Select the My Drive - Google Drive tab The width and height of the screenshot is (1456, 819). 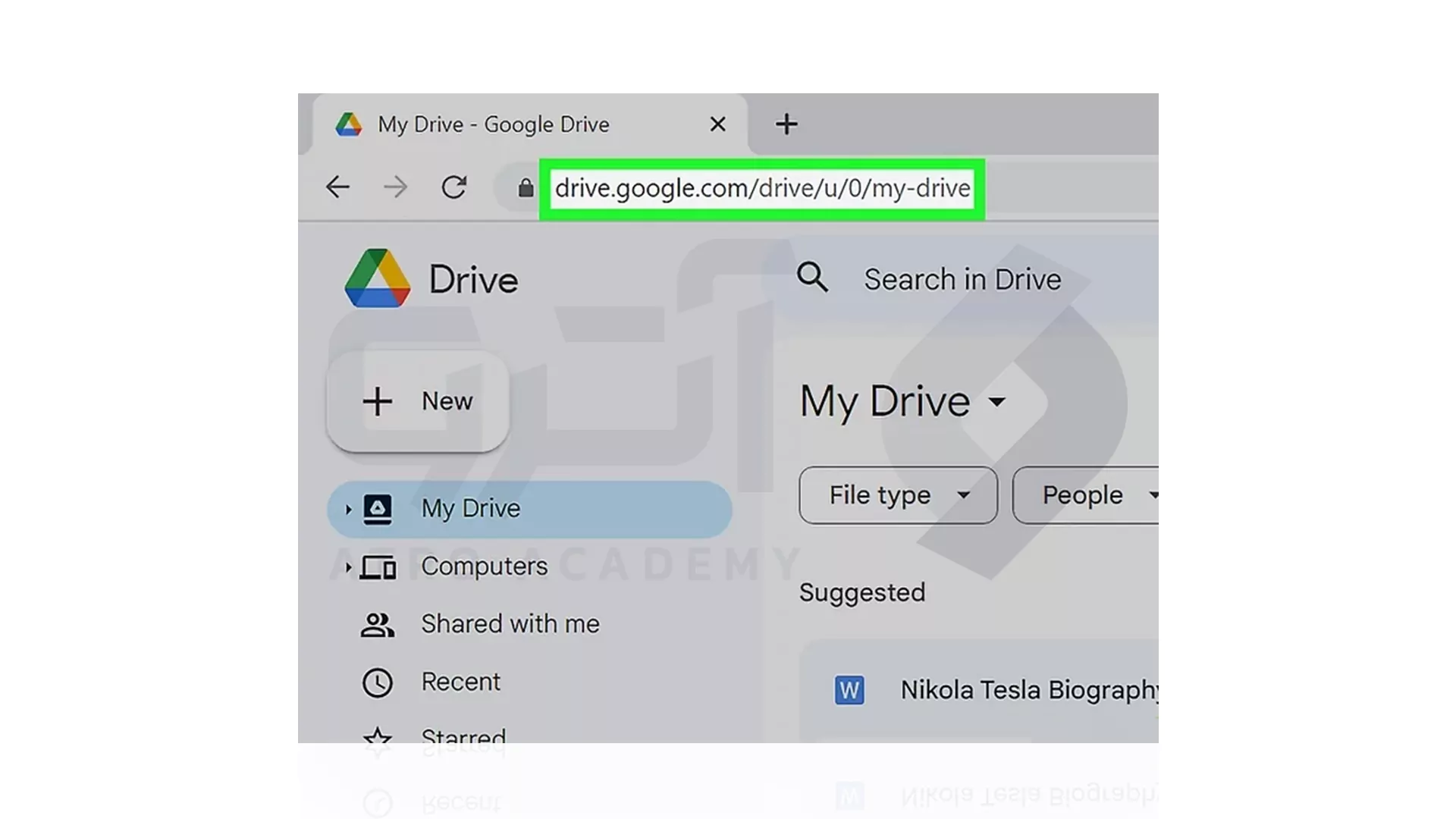(x=530, y=124)
